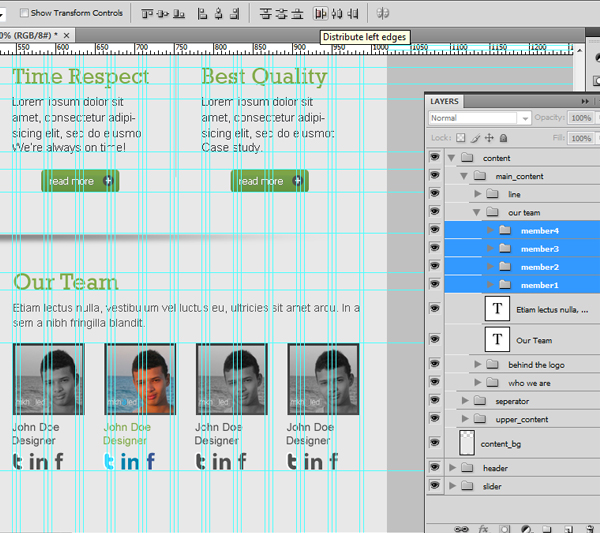Click the content_bg layer thumbnail

pos(467,443)
